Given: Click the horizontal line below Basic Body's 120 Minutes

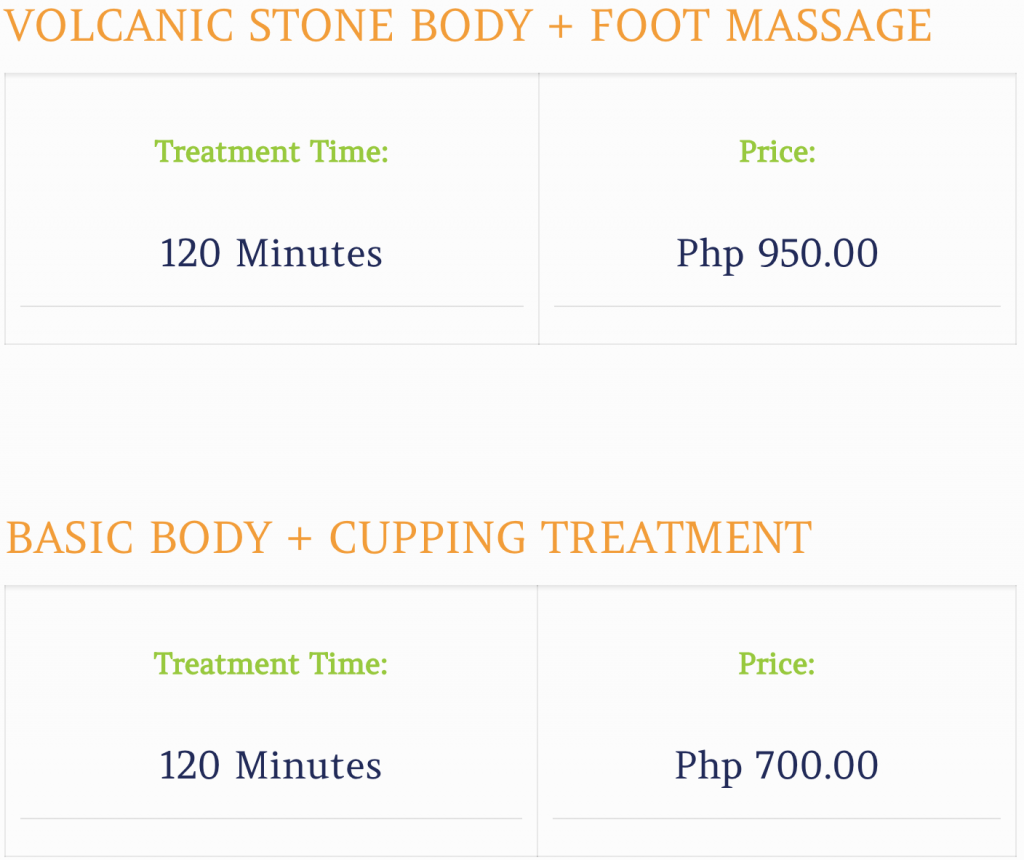Looking at the screenshot, I should click(270, 818).
